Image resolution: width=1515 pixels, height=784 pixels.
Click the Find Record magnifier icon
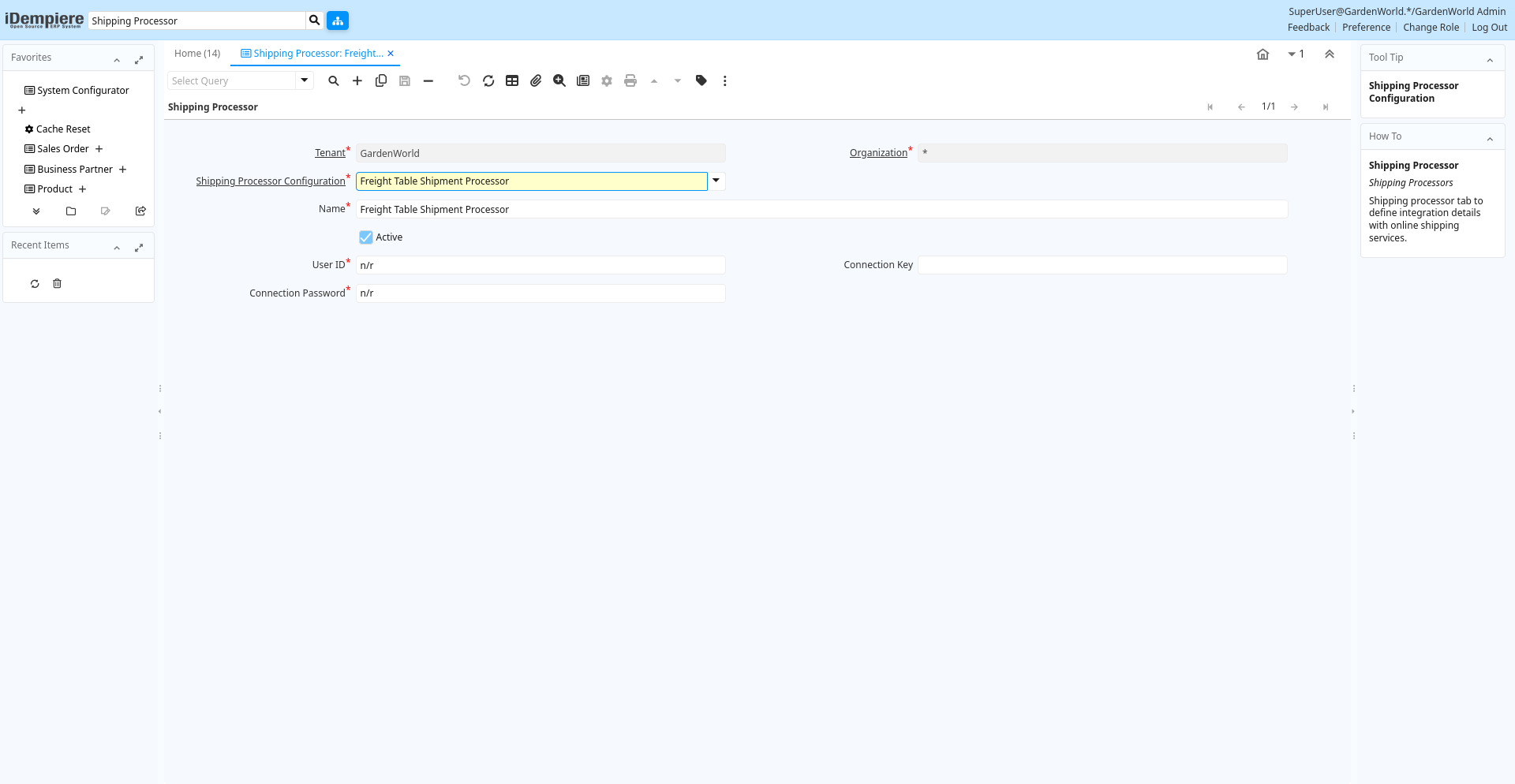(x=334, y=80)
